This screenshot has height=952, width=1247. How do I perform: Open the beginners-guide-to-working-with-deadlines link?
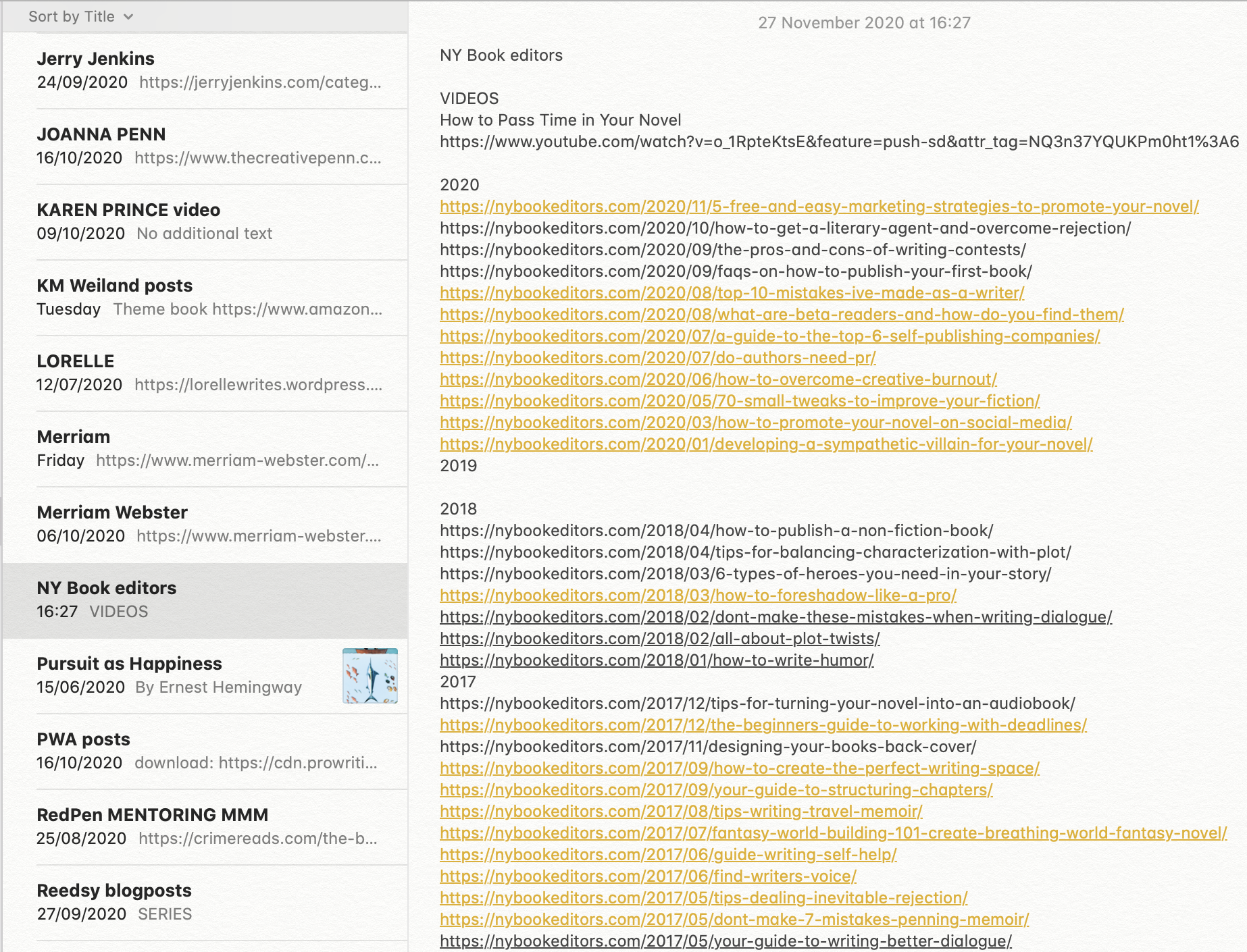point(763,725)
